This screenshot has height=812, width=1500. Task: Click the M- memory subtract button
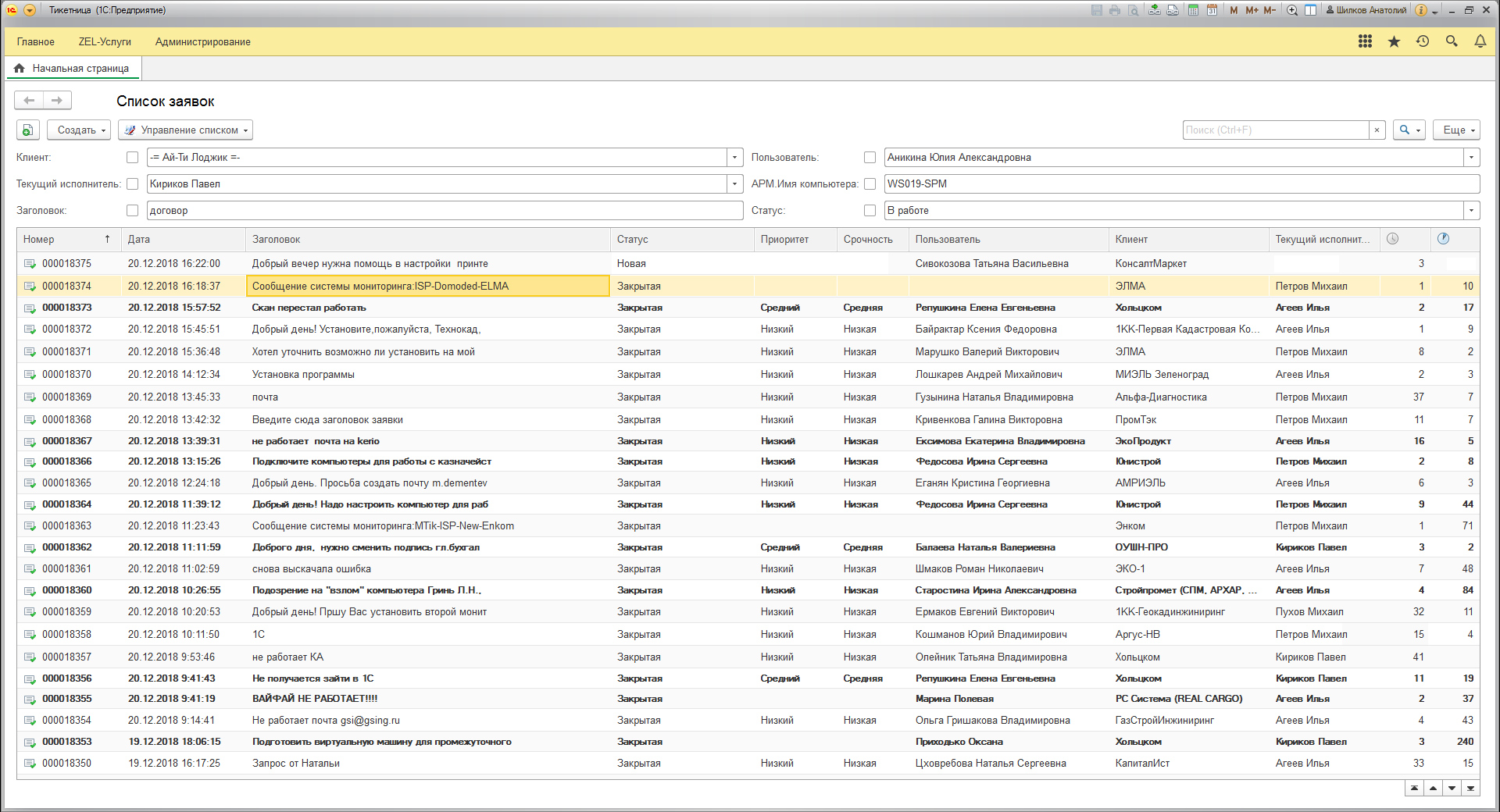pyautogui.click(x=1270, y=10)
